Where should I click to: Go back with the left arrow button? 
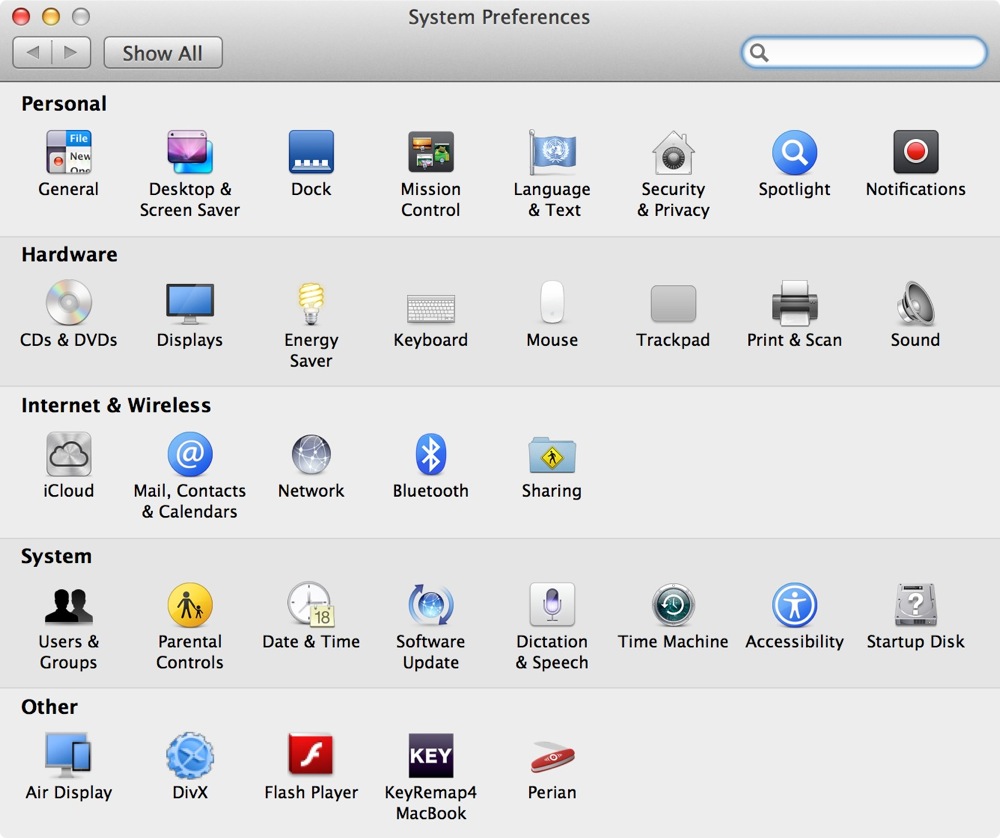33,53
